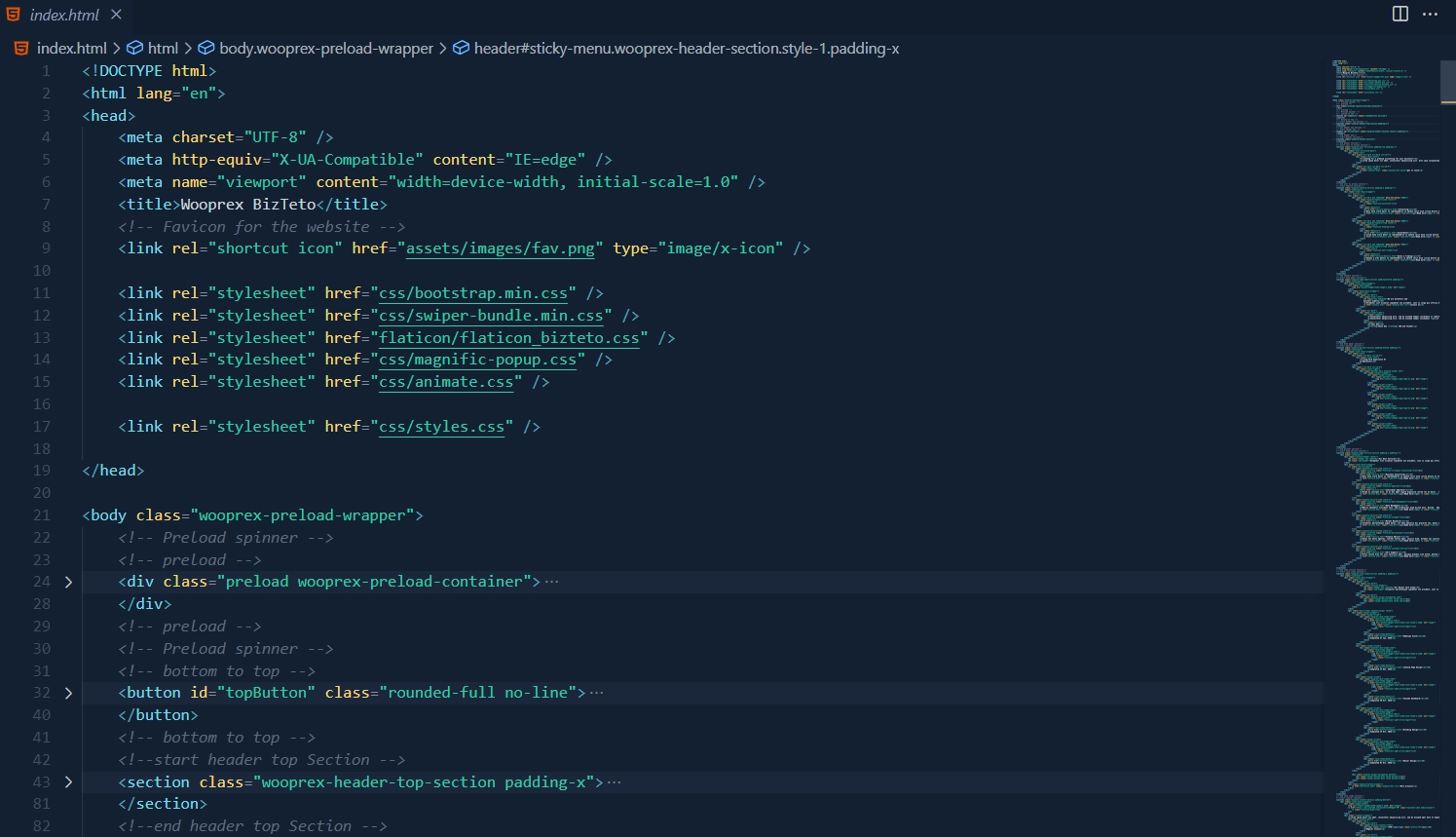Split the editor with the split icon
Viewport: 1456px width, 837px height.
pyautogui.click(x=1400, y=14)
